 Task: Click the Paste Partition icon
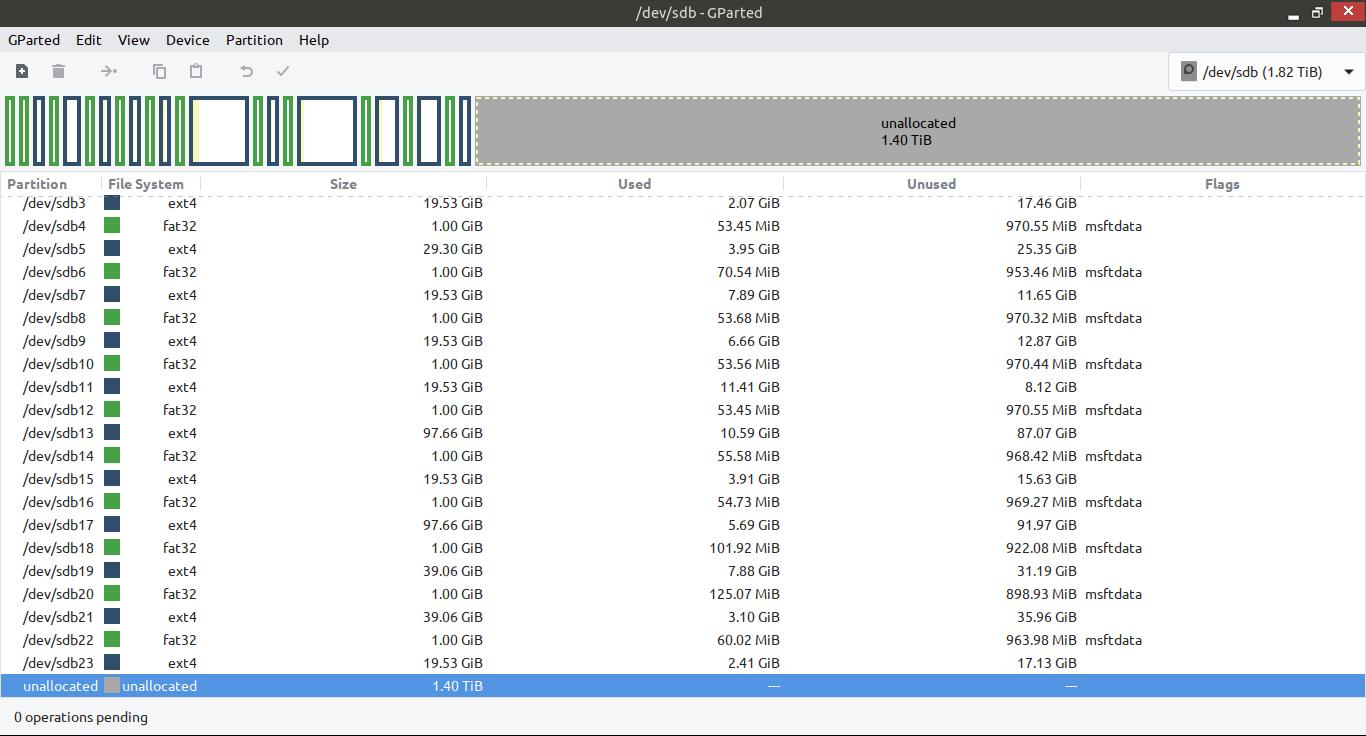(195, 71)
